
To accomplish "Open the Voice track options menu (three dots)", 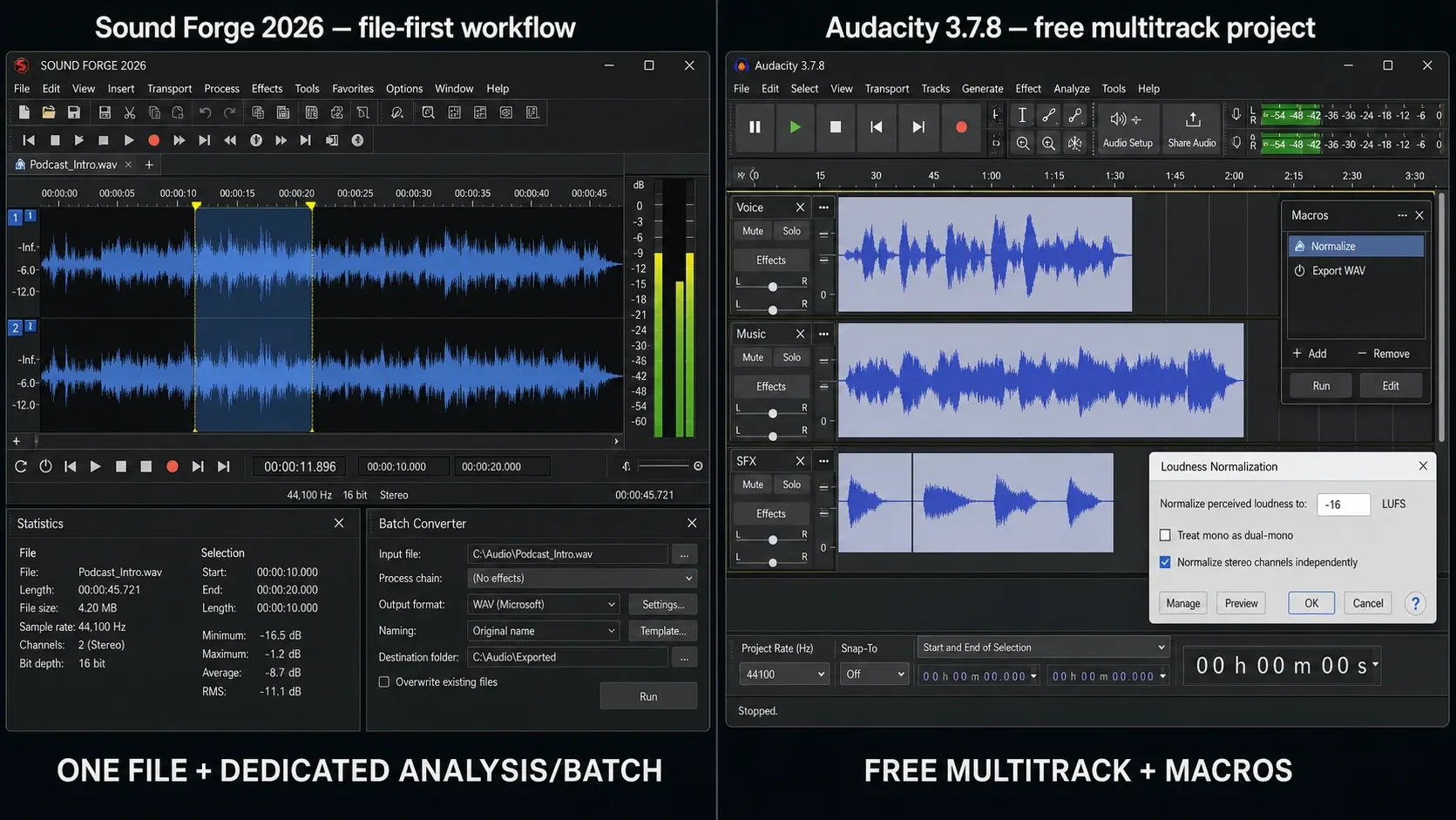I will click(823, 207).
